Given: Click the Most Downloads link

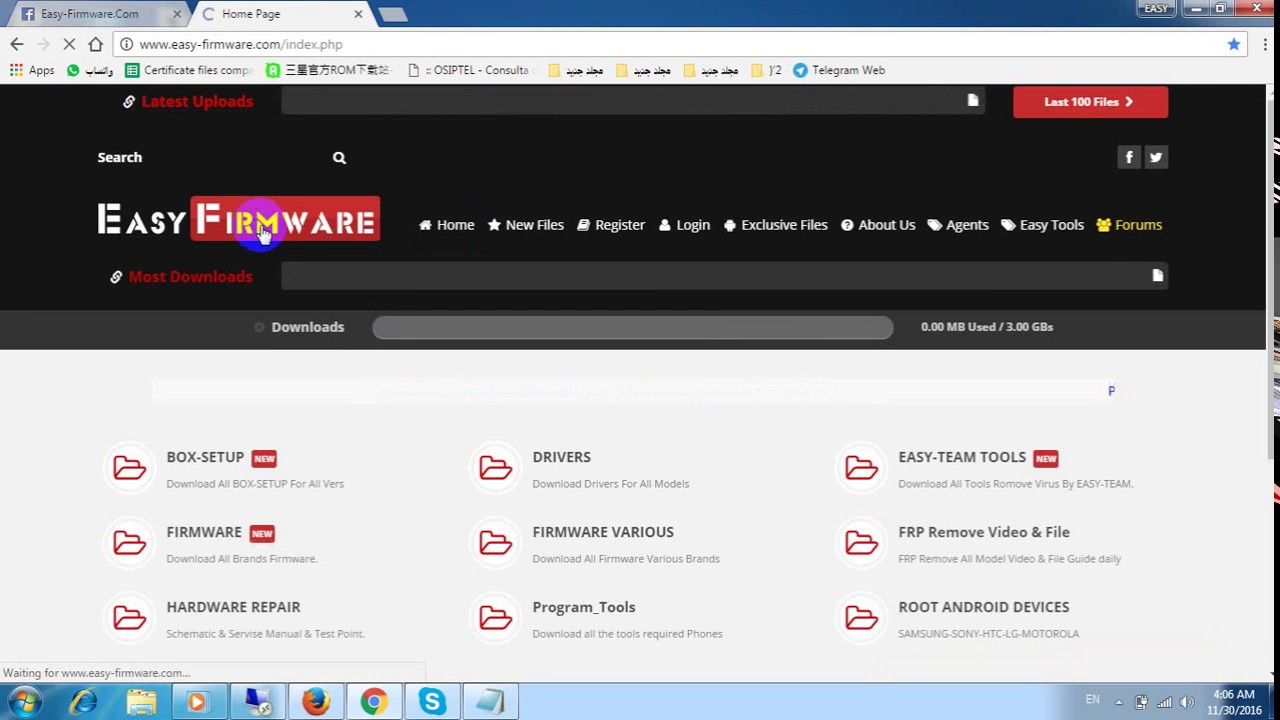Looking at the screenshot, I should click(x=190, y=276).
